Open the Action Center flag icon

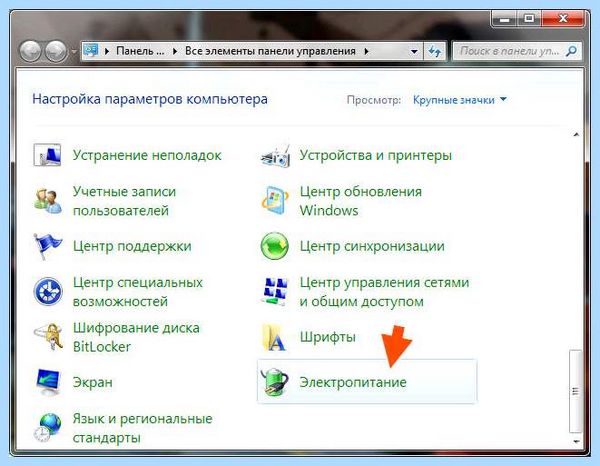click(47, 246)
